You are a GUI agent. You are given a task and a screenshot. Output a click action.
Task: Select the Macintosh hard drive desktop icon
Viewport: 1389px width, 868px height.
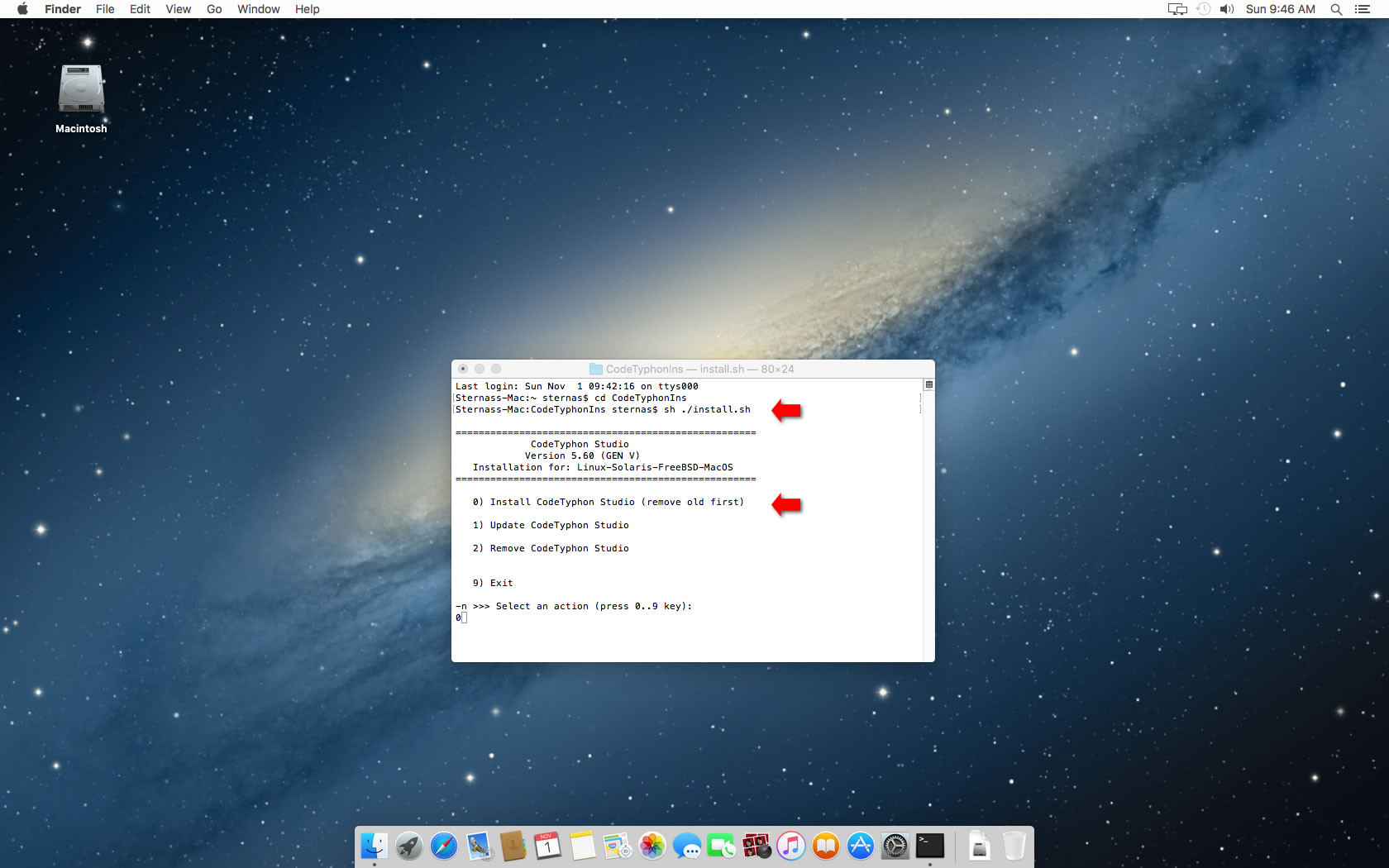[x=81, y=89]
